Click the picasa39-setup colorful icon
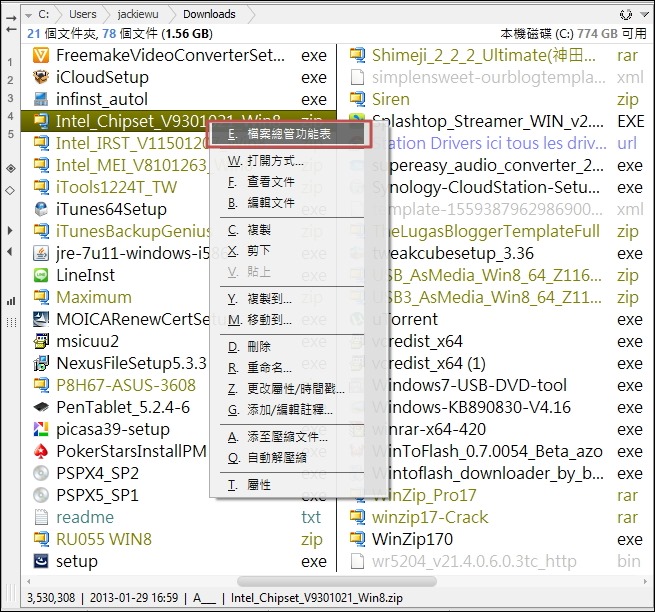655x612 pixels. (x=41, y=429)
